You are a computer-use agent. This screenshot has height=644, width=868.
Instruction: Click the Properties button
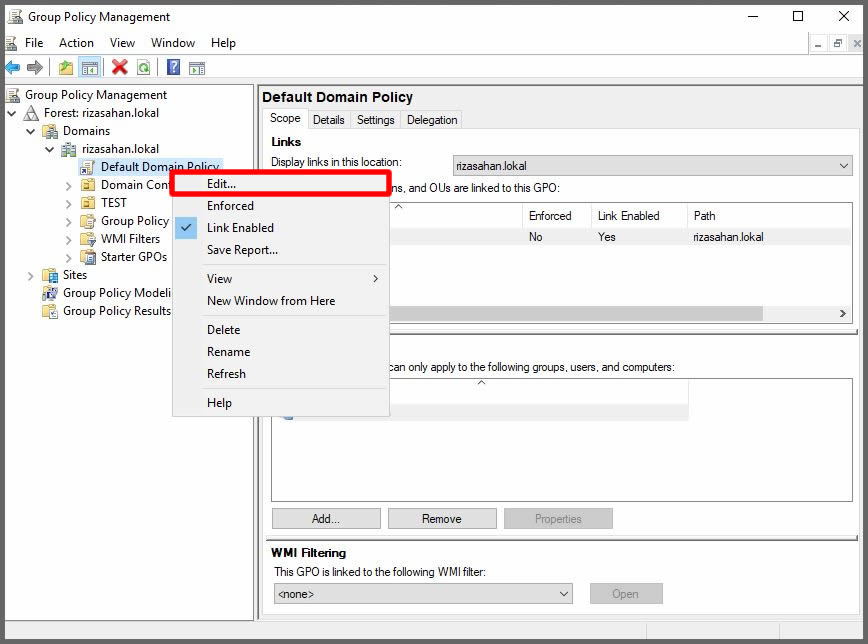point(558,518)
